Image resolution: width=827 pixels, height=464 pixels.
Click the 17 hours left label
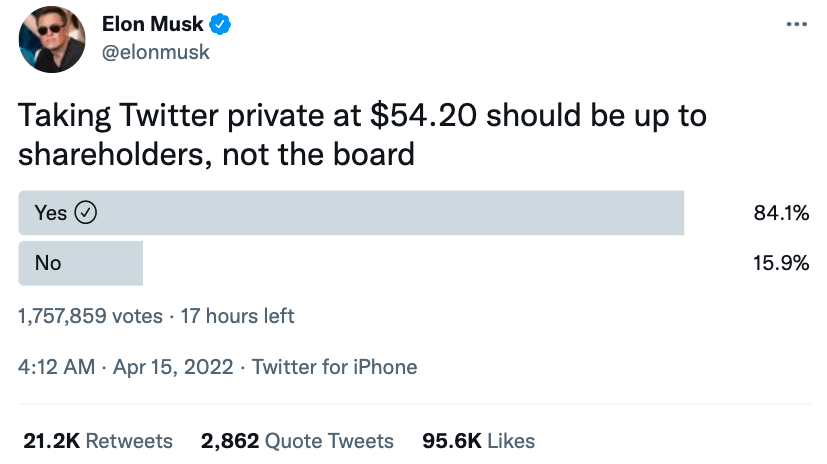[x=236, y=316]
